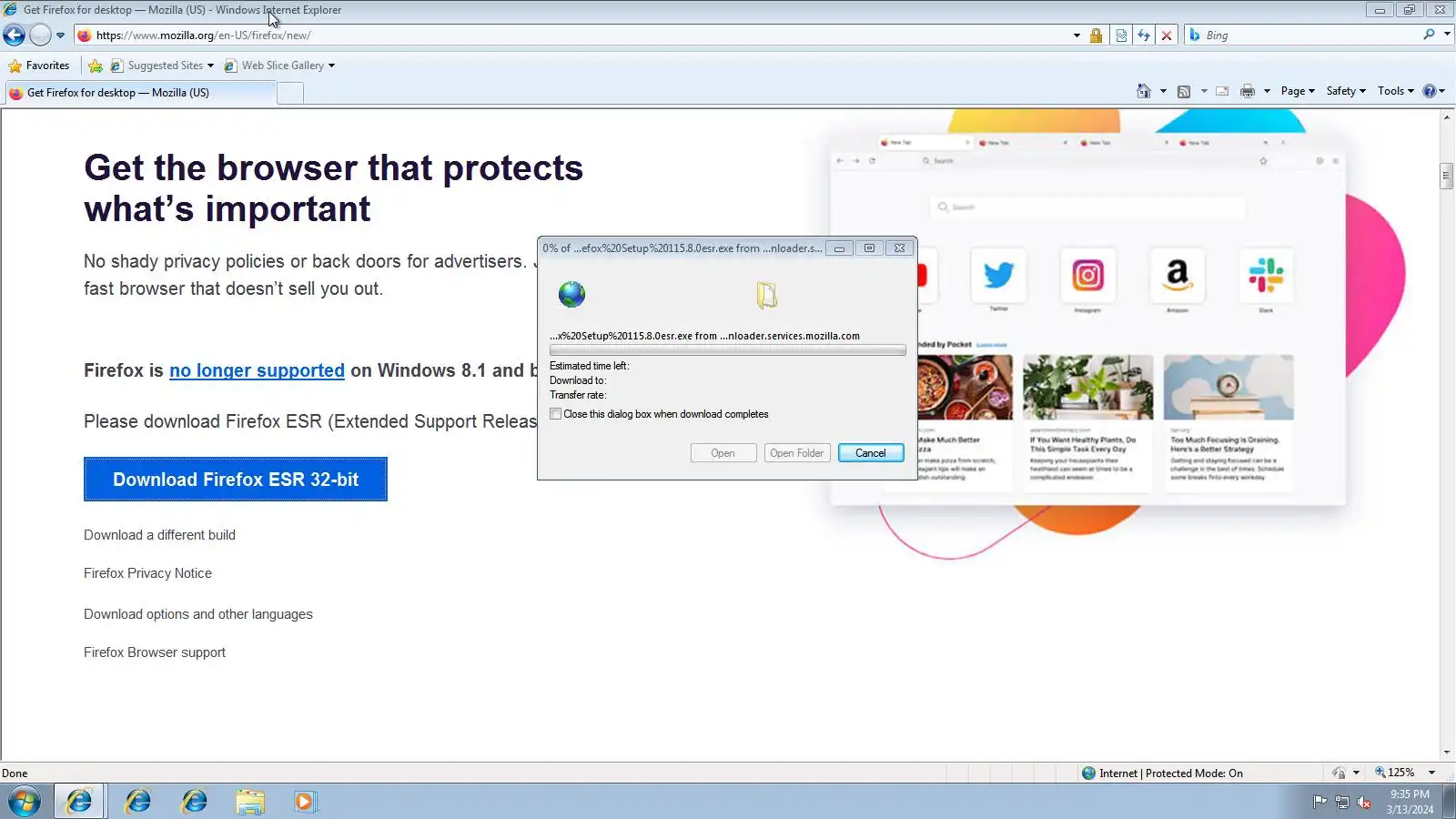Click the globe icon in download dialog
Screen dimensions: 1456x819
pyautogui.click(x=571, y=294)
